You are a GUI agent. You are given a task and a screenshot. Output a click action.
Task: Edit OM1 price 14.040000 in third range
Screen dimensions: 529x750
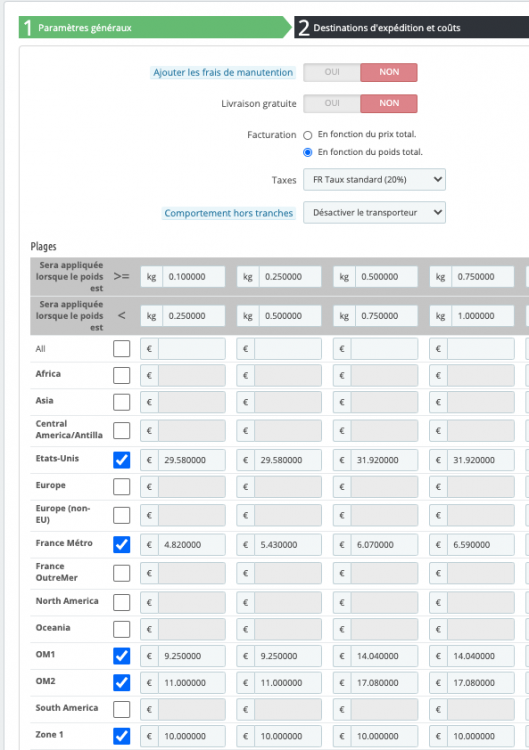point(384,656)
